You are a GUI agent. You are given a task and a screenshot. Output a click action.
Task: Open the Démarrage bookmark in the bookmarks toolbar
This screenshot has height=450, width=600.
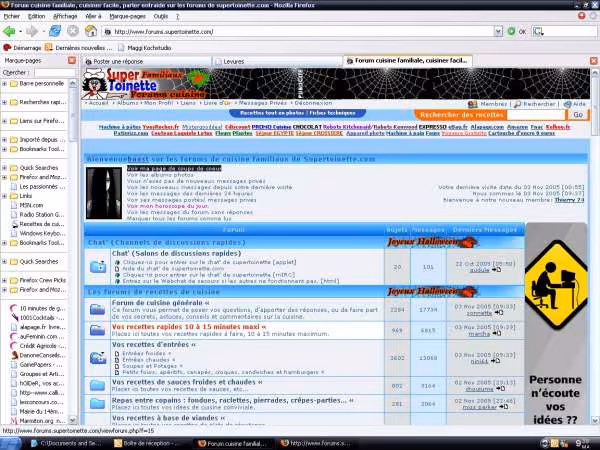[22, 48]
